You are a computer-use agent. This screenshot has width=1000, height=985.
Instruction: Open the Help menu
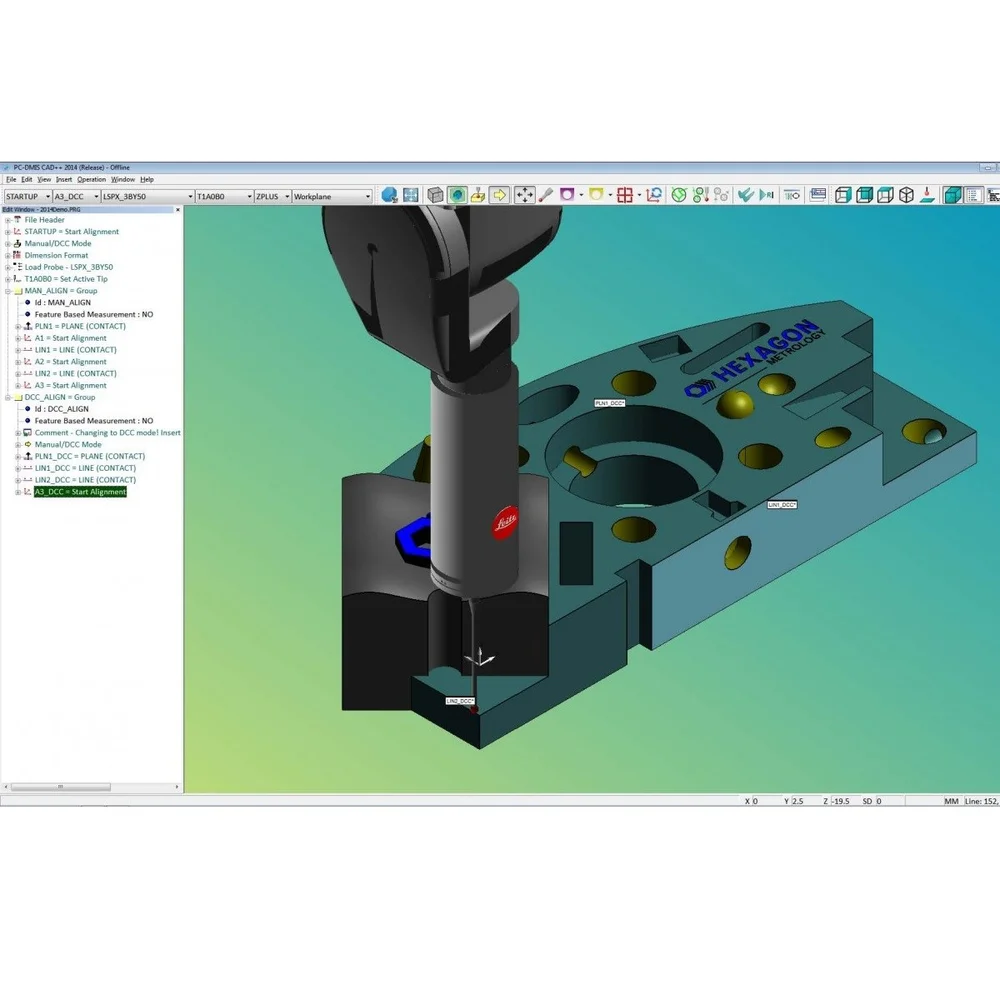tap(147, 180)
